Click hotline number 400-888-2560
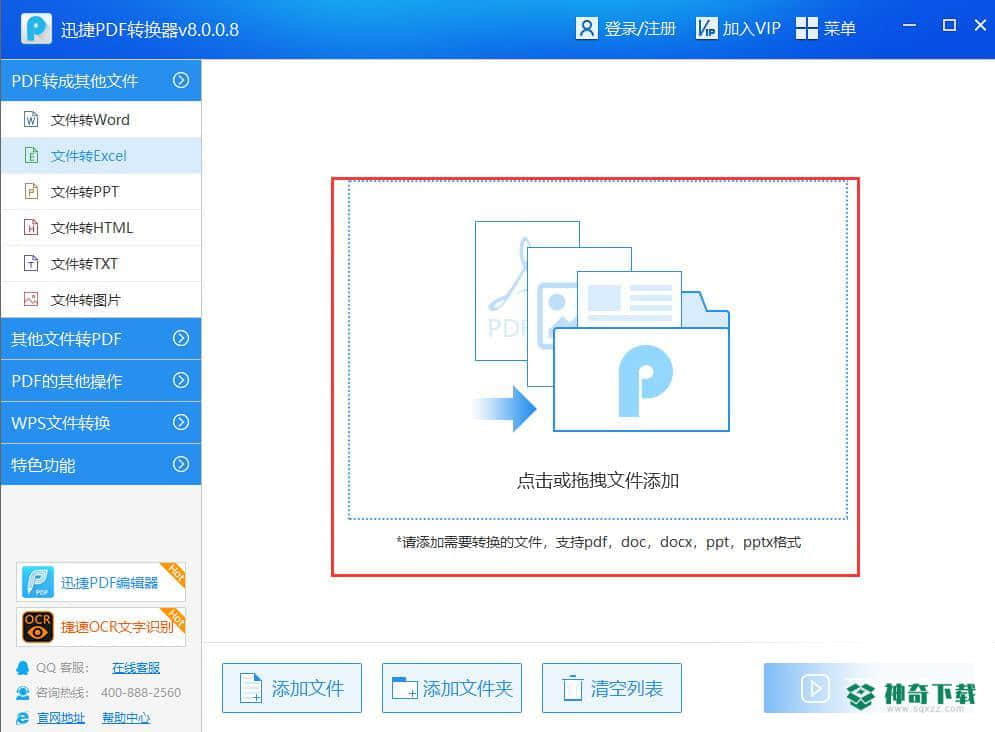 click(x=141, y=693)
